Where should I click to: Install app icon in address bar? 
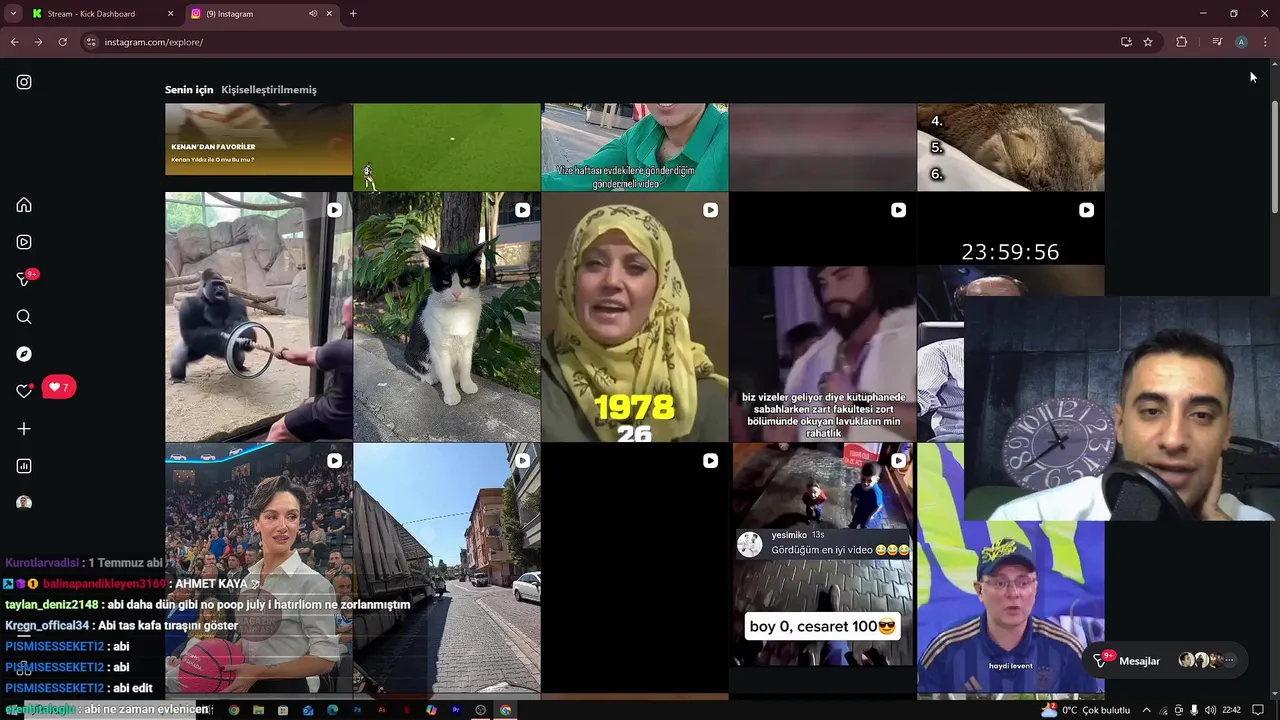pos(1126,42)
